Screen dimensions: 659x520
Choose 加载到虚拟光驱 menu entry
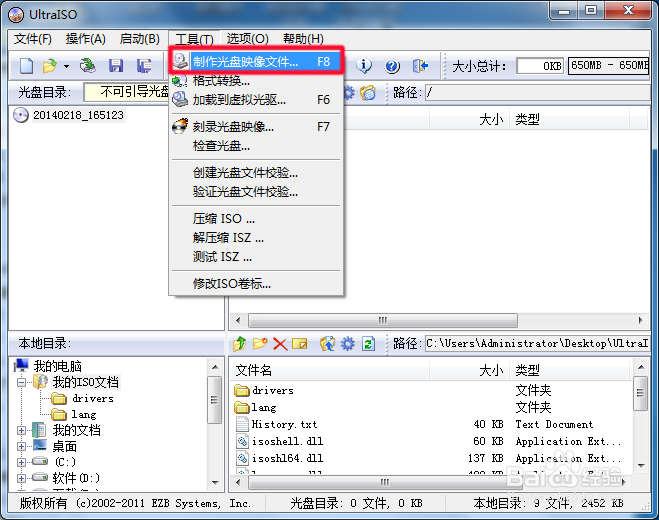[256, 100]
